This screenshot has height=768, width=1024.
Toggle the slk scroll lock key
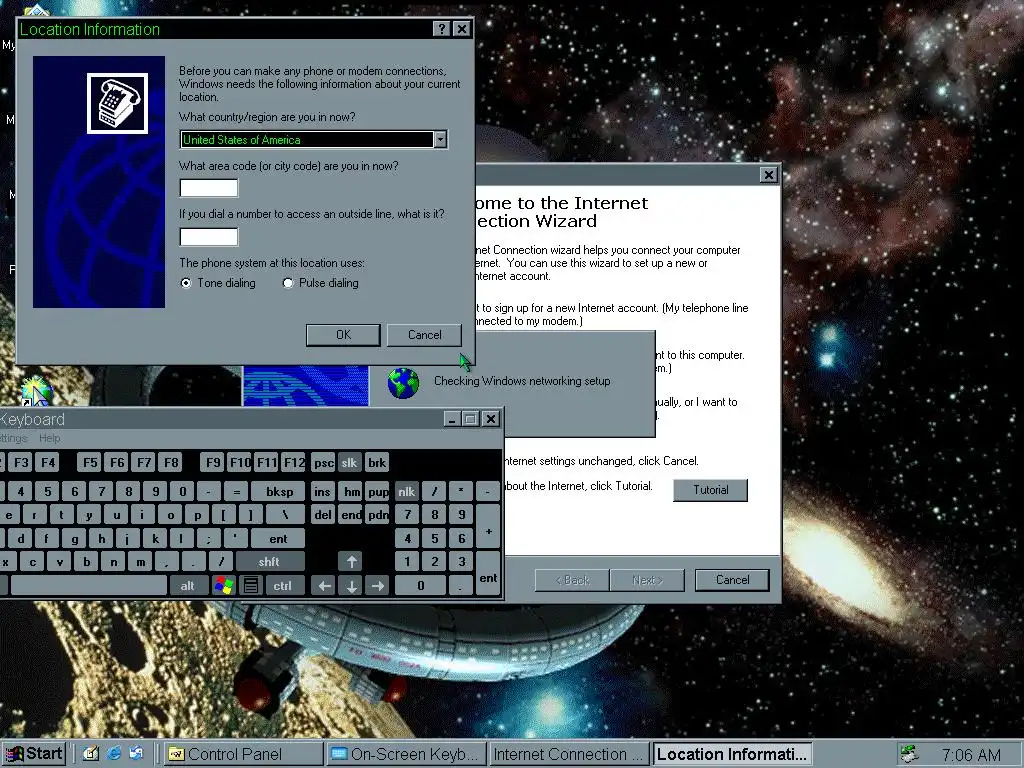[349, 462]
